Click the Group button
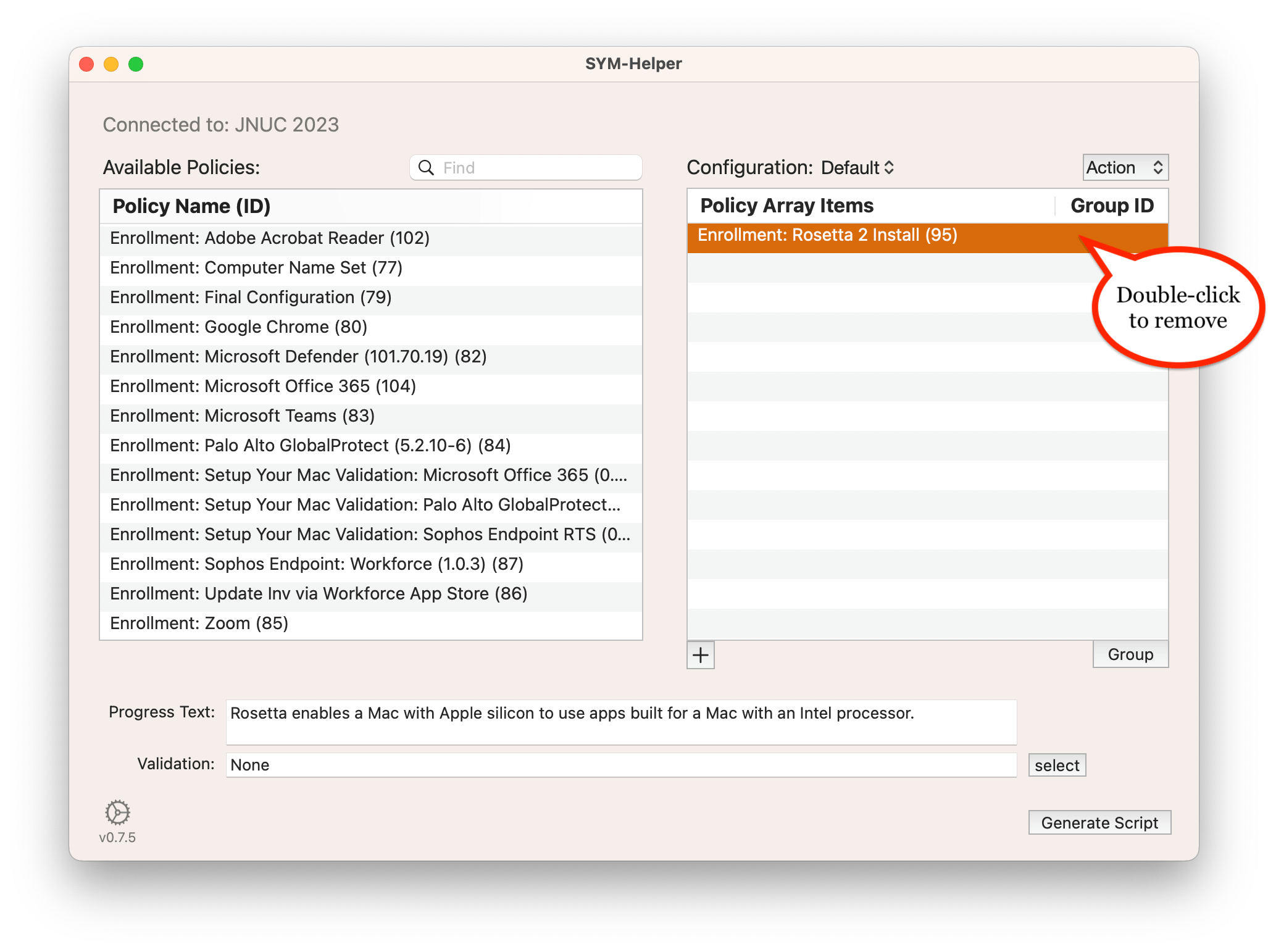The height and width of the screenshot is (952, 1268). point(1130,654)
